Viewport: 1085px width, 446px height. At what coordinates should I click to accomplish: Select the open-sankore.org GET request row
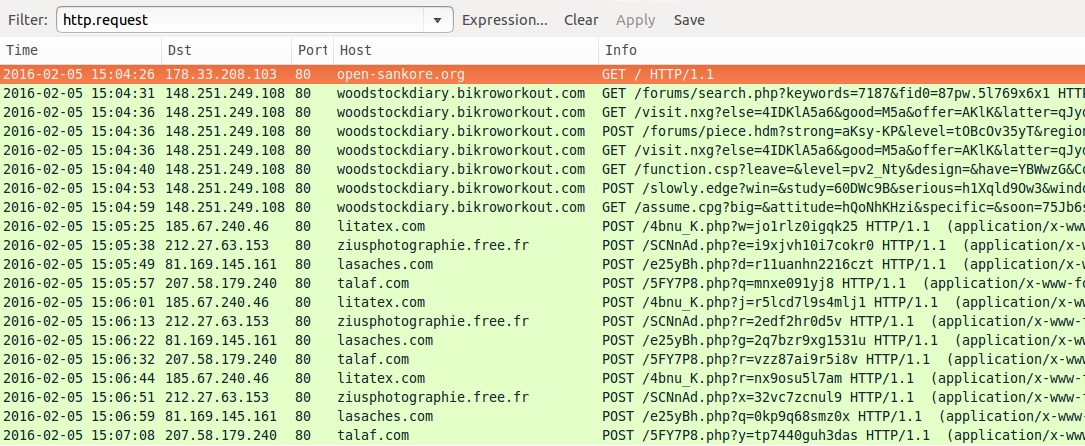(542, 75)
